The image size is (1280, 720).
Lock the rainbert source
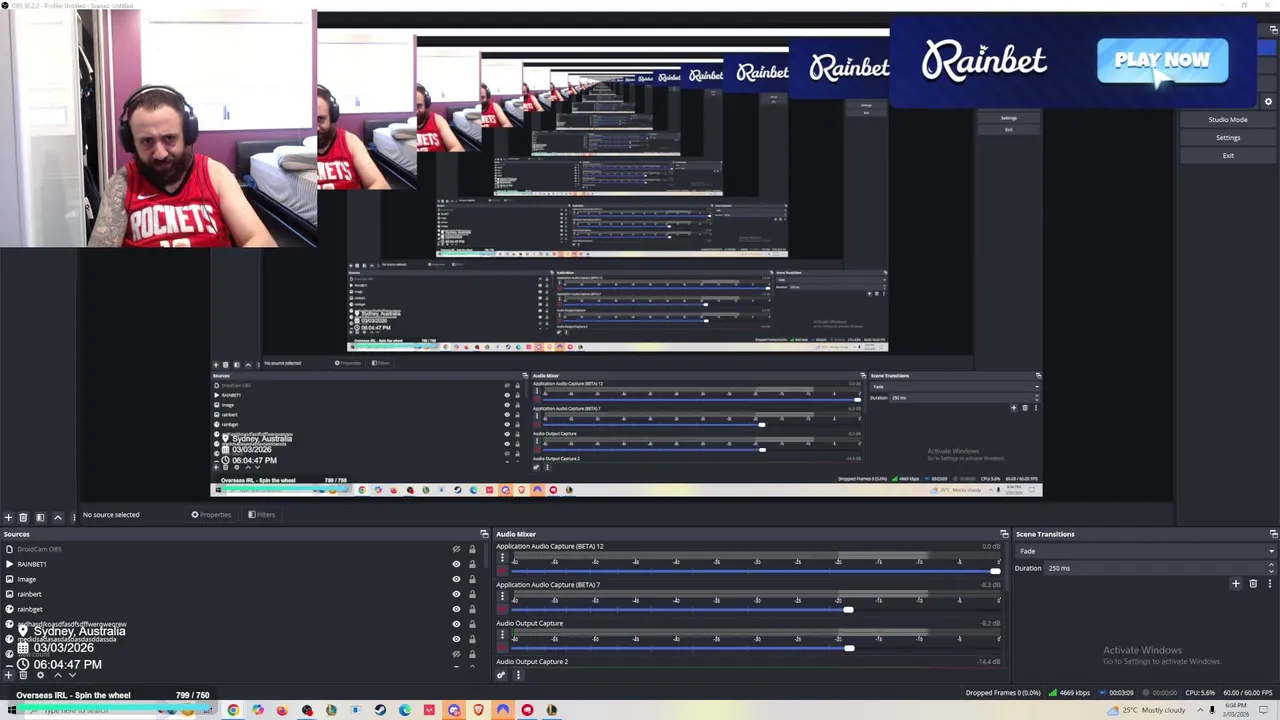click(x=472, y=594)
